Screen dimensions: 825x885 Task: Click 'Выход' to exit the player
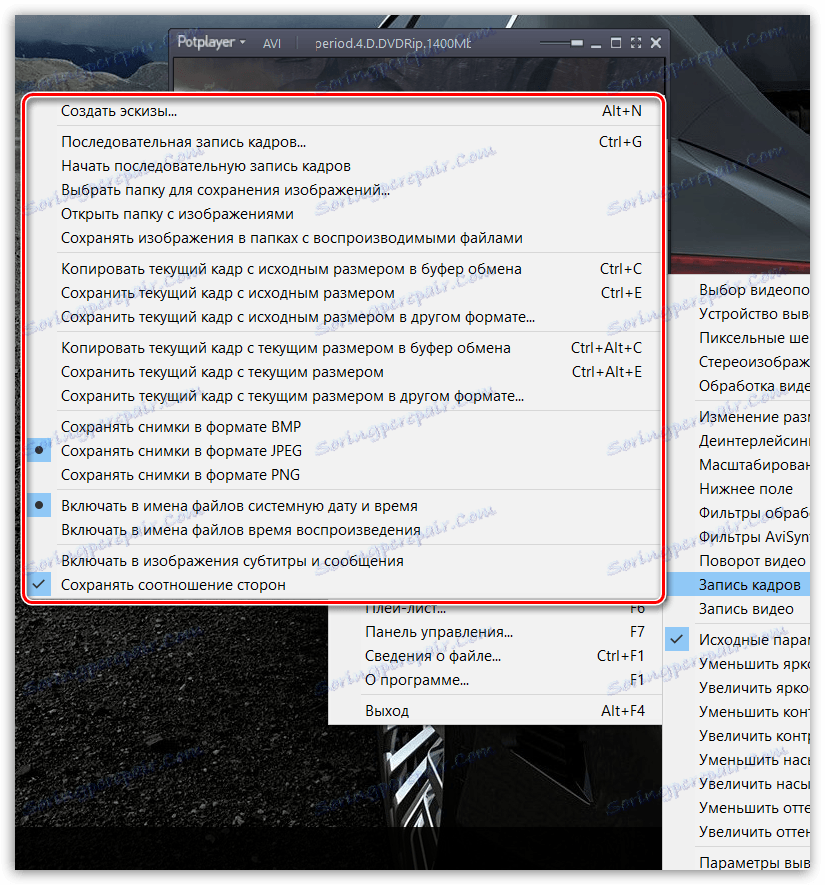[495, 711]
